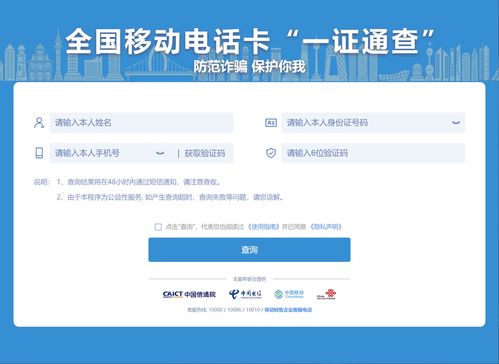The width and height of the screenshot is (499, 364).
Task: Open the 移动转售企业客服电话 link
Action: [x=288, y=310]
